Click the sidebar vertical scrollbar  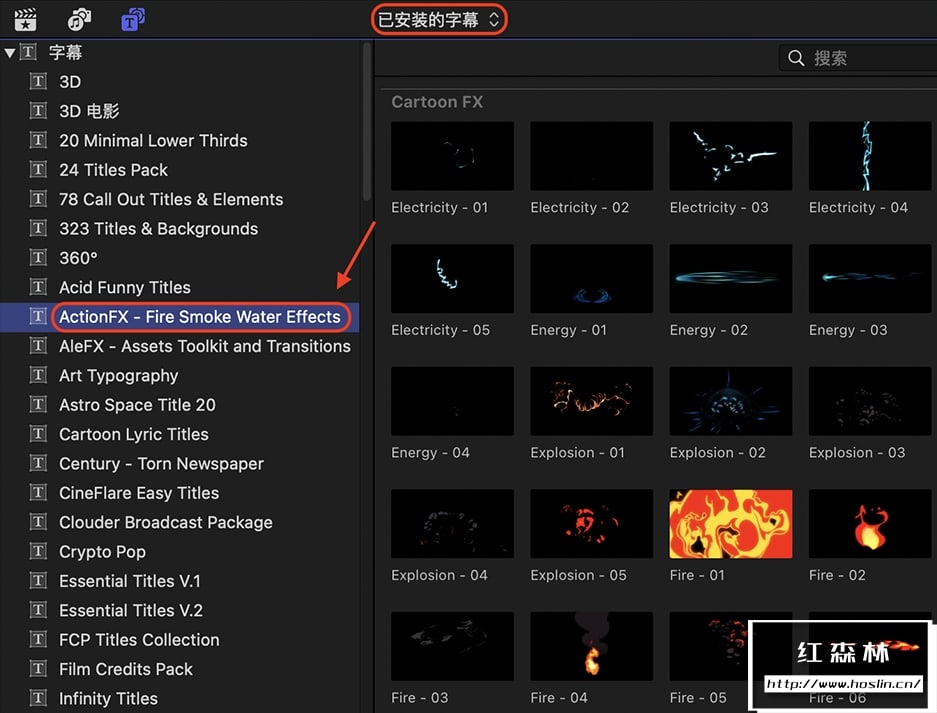(x=367, y=122)
